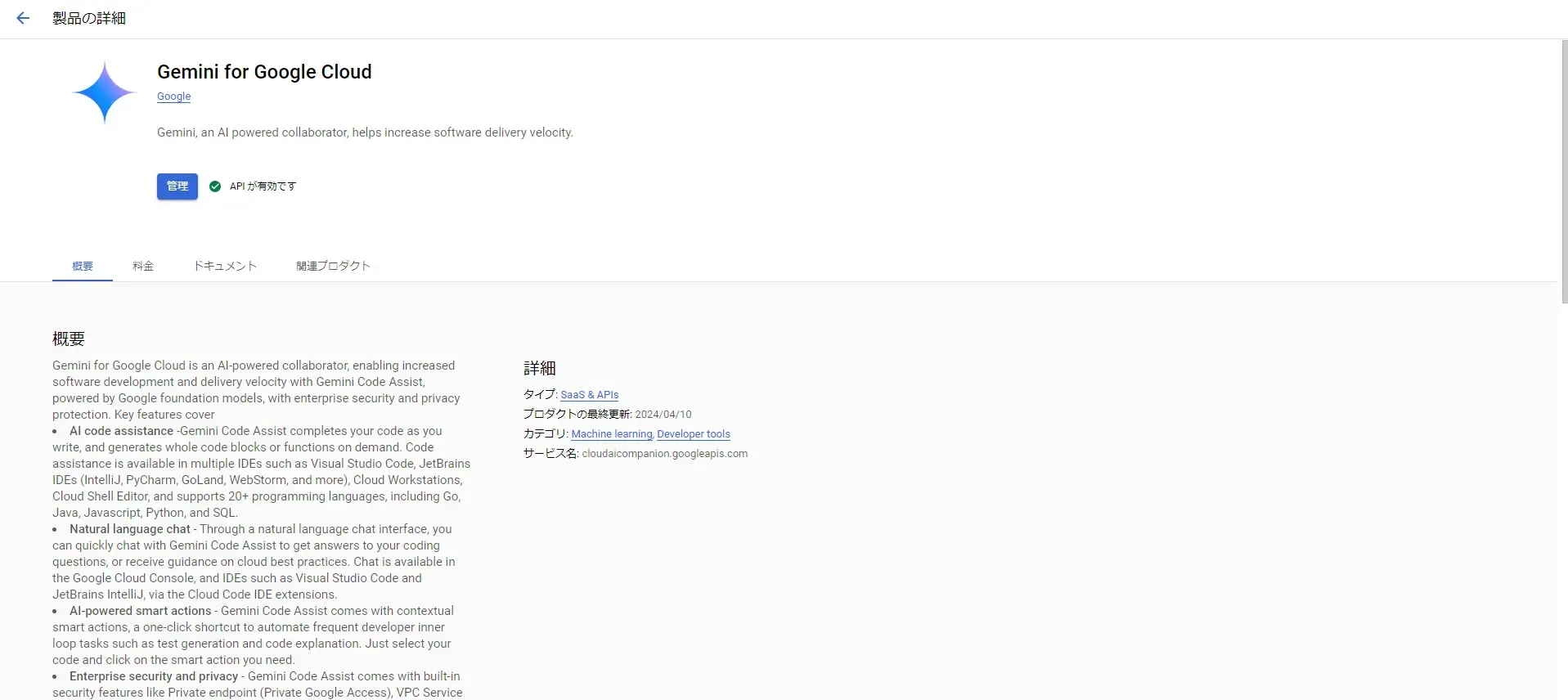Image resolution: width=1568 pixels, height=700 pixels.
Task: Follow the Developer tools category link
Action: 694,434
